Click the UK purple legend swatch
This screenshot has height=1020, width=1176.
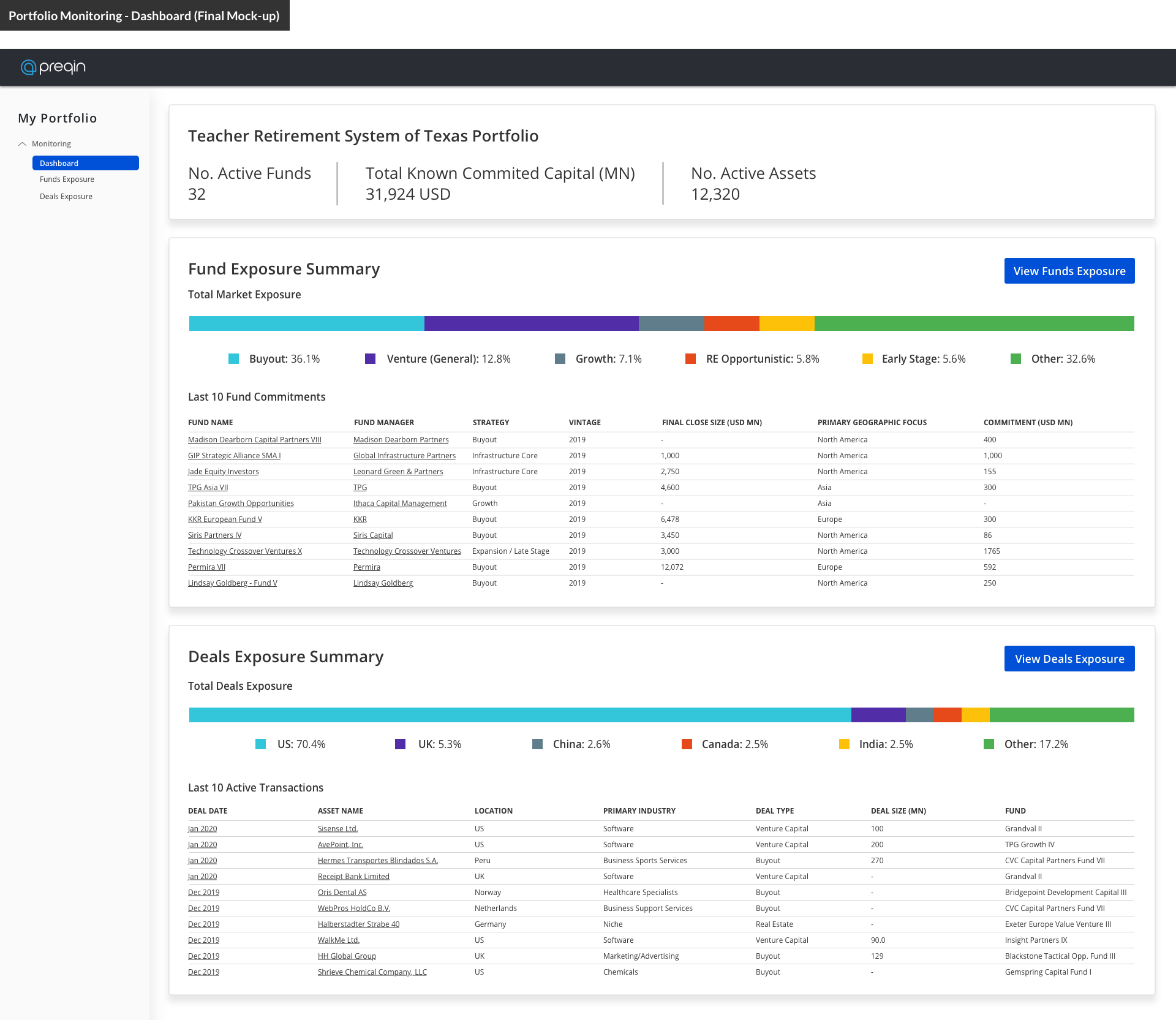click(401, 744)
